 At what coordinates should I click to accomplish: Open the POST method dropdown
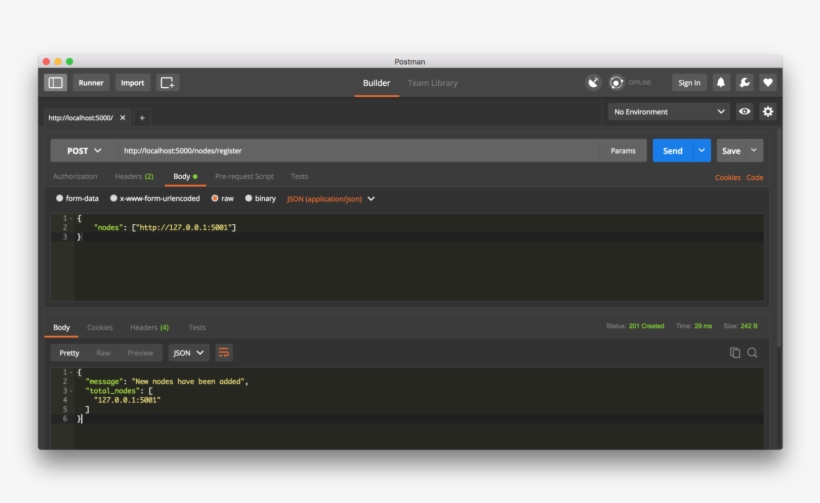coord(84,151)
